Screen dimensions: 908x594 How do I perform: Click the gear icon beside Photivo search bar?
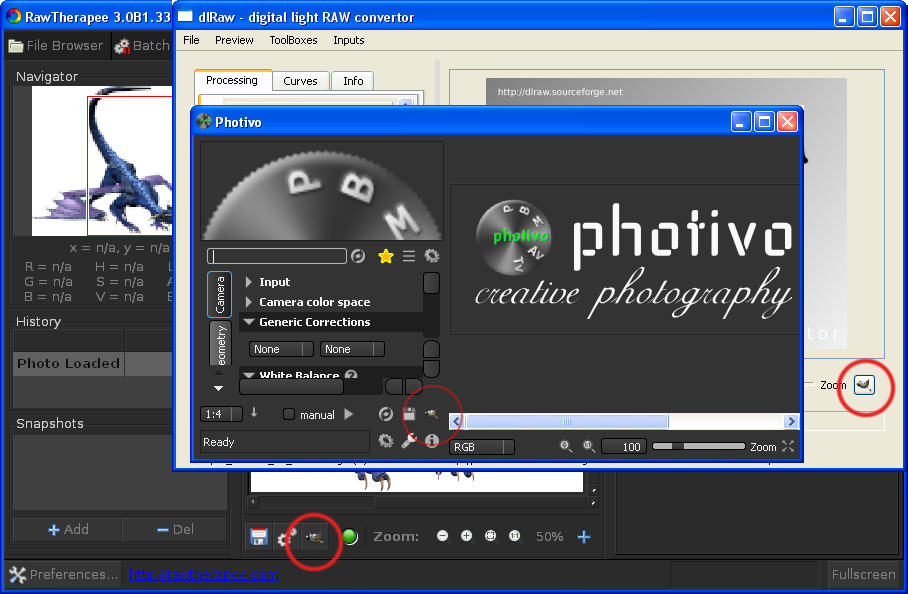(432, 256)
